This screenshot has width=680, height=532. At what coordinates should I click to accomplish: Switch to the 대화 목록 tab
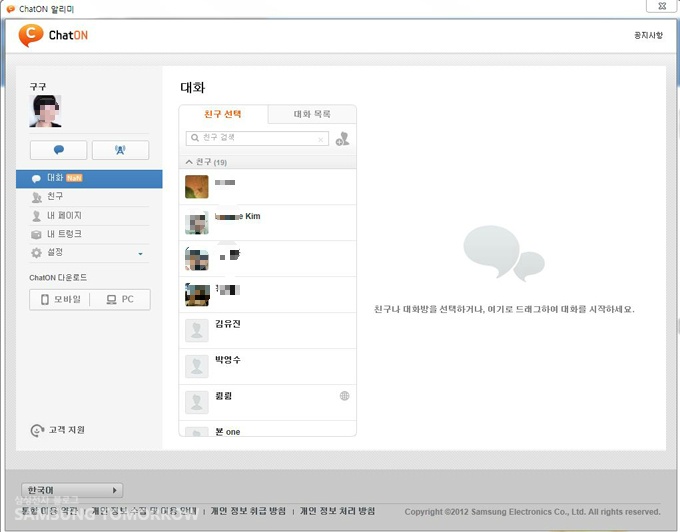(x=312, y=114)
